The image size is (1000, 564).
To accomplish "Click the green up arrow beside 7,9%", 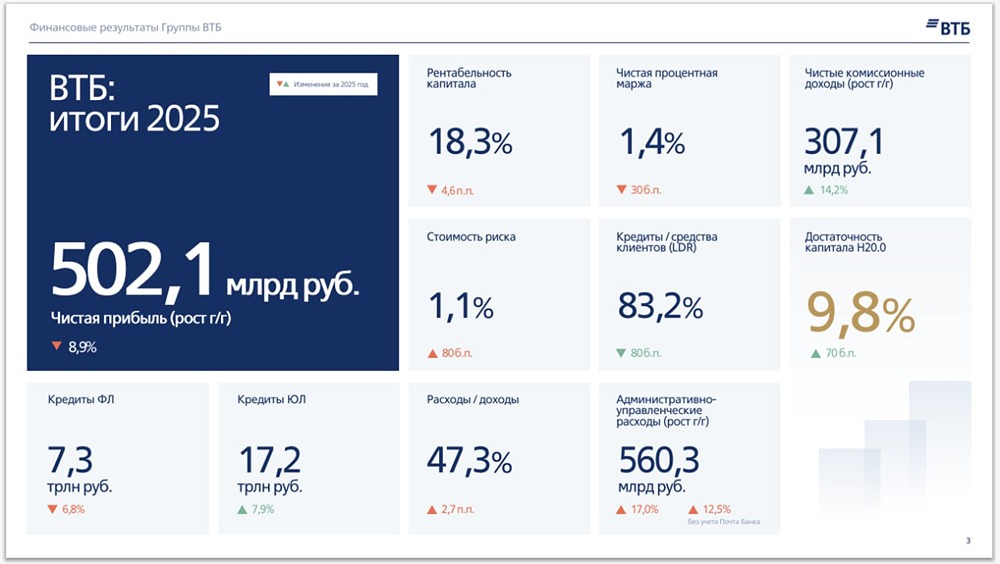I will click(242, 509).
